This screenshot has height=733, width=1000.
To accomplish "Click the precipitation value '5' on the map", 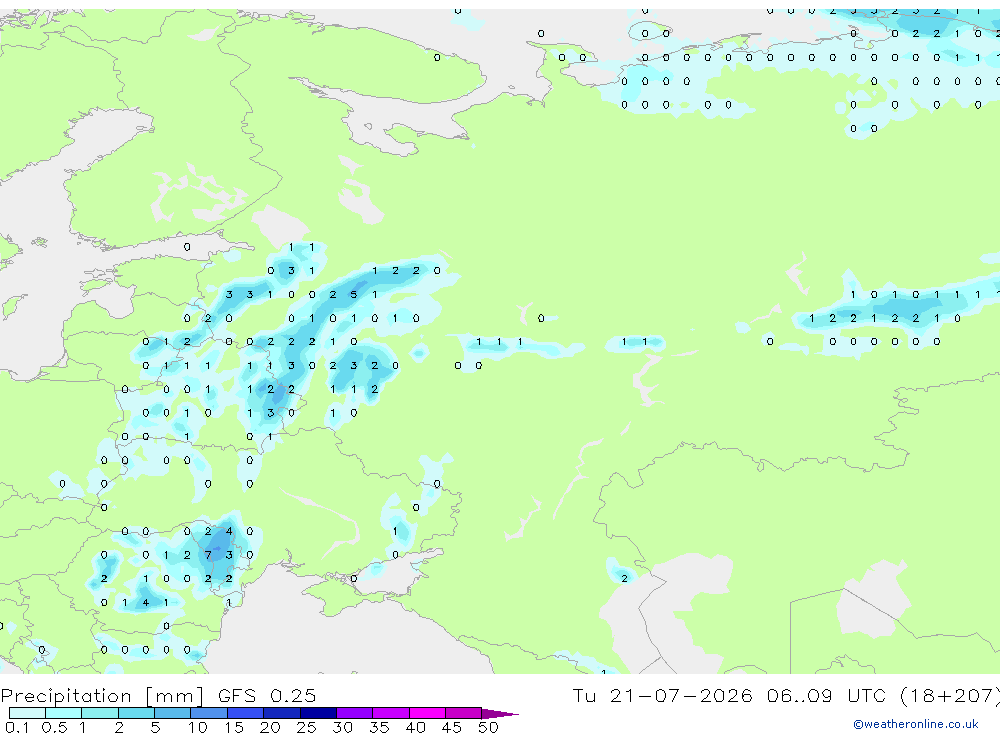I will pos(353,295).
